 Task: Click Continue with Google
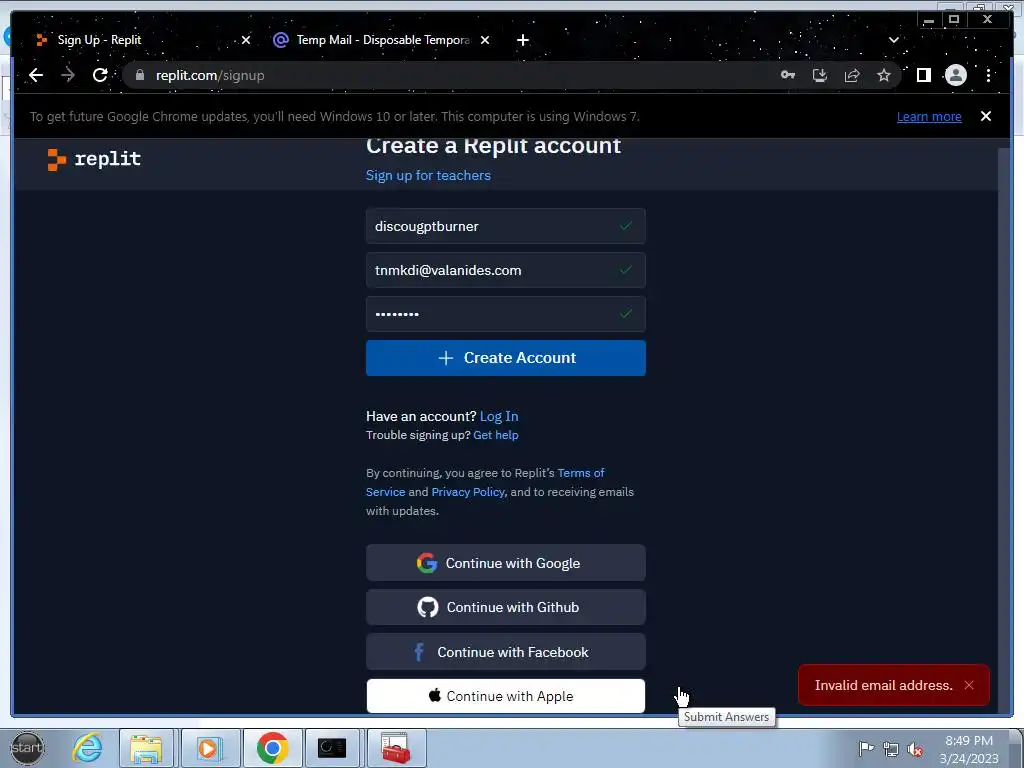click(505, 563)
